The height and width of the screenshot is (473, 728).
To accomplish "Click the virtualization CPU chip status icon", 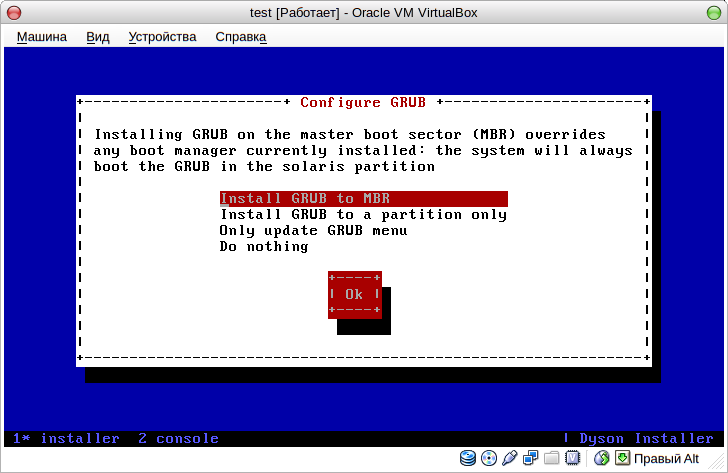I will tap(573, 458).
